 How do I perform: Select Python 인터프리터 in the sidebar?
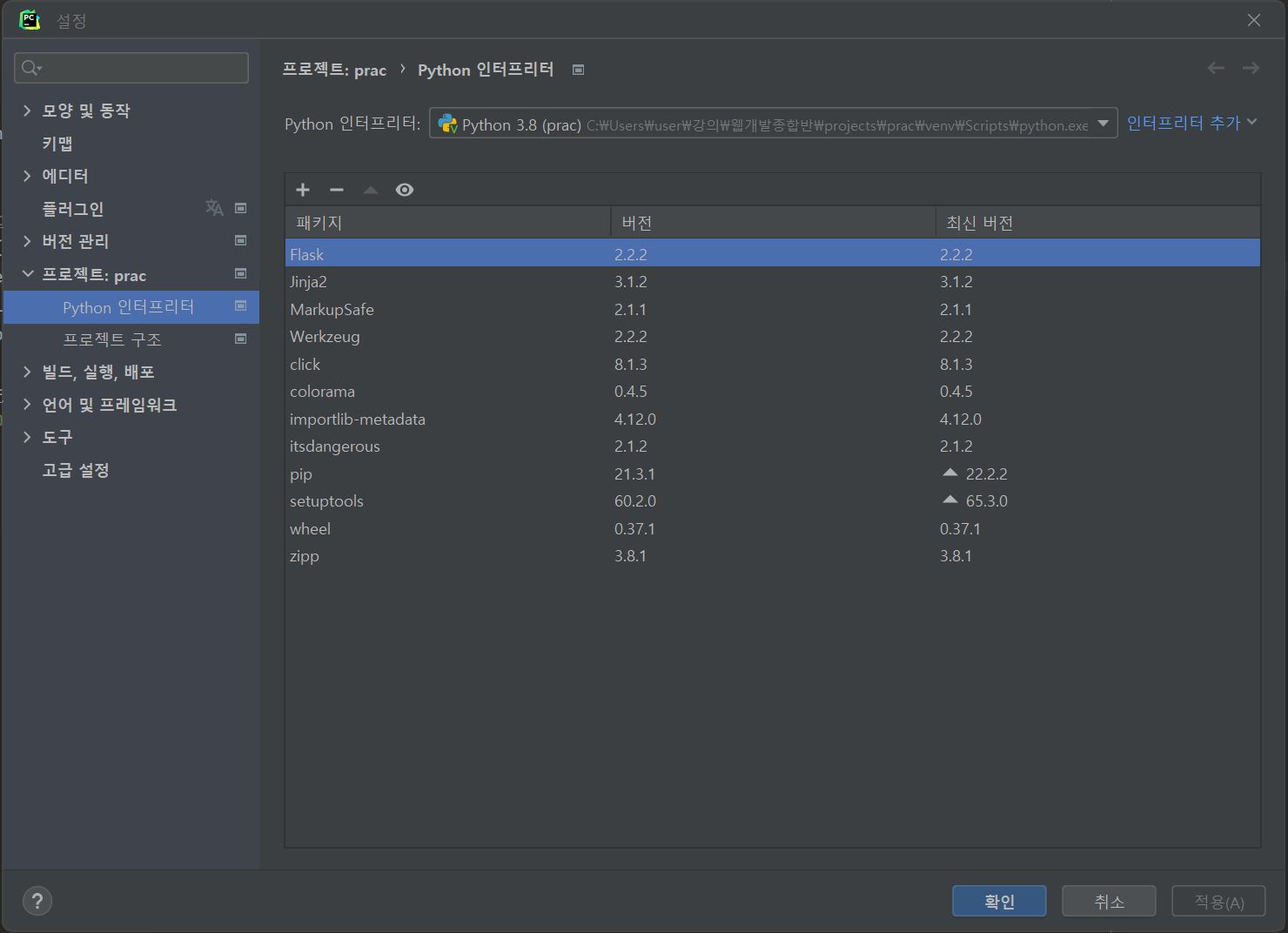coord(131,307)
